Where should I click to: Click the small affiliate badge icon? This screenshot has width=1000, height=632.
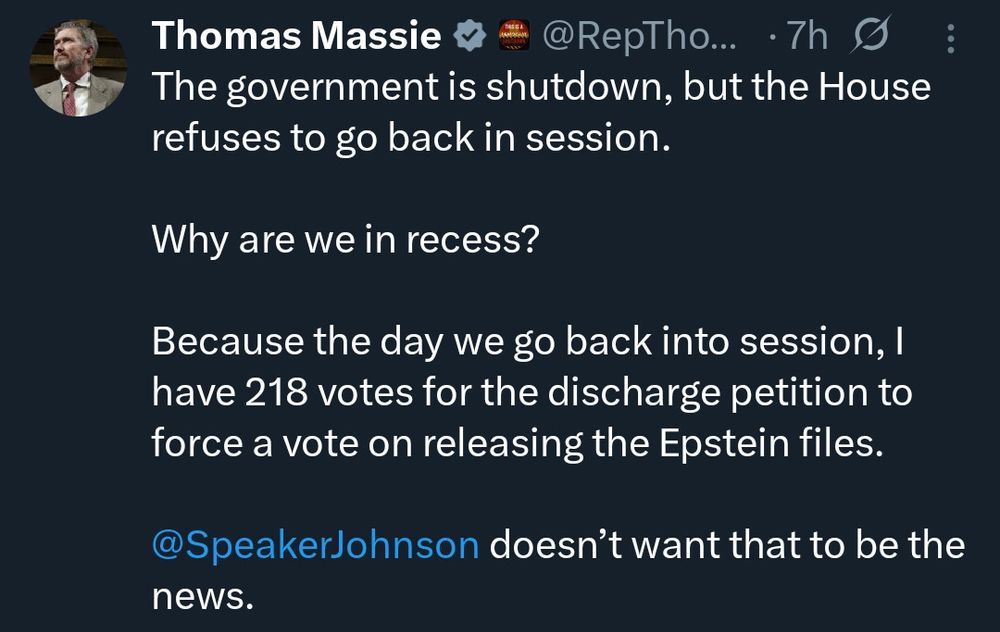(x=513, y=35)
